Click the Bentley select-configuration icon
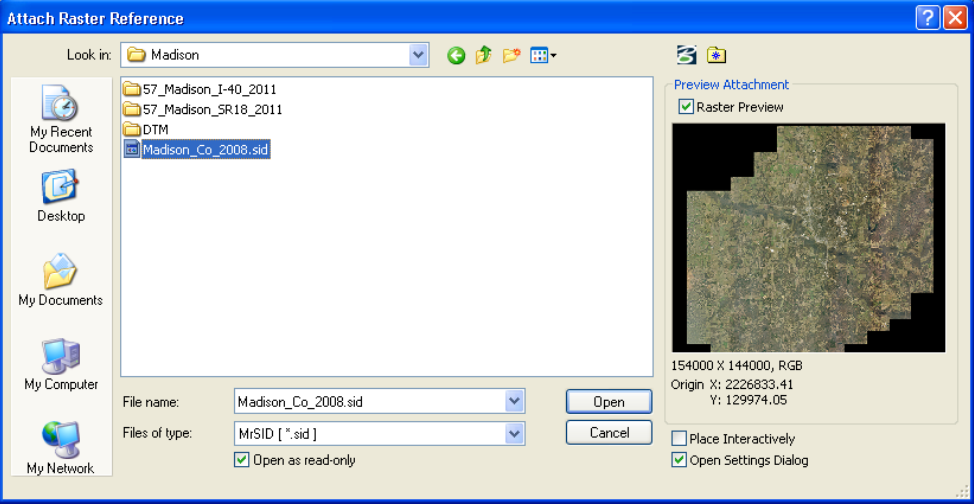The width and height of the screenshot is (974, 504). coord(687,55)
